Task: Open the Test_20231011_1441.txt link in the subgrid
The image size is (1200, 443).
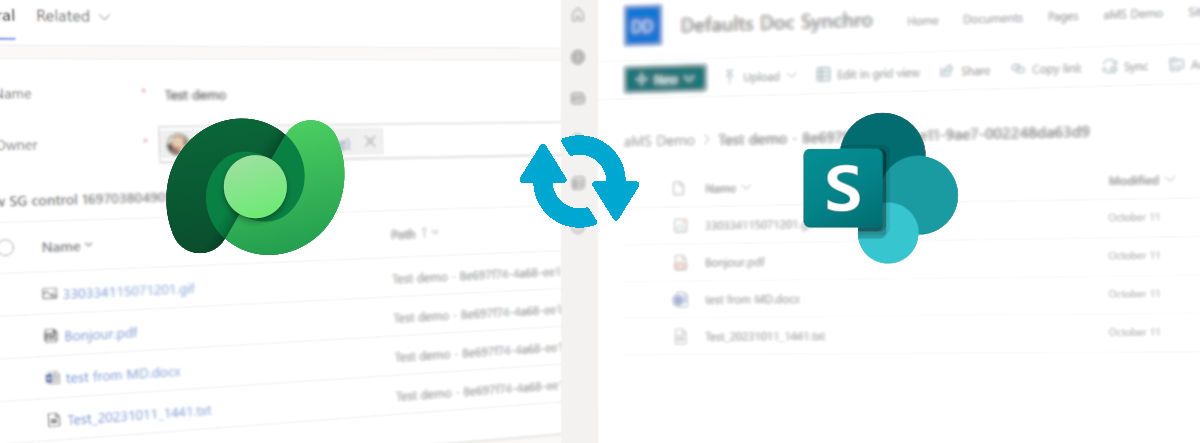Action: pyautogui.click(x=140, y=415)
